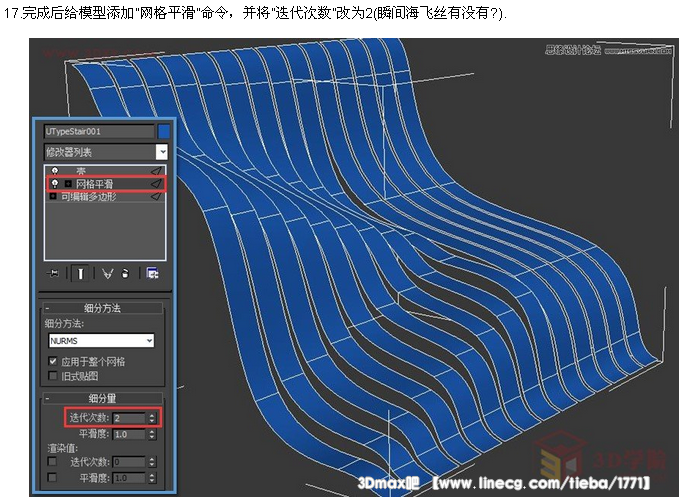
Task: Toggle show end result button
Action: click(80, 274)
